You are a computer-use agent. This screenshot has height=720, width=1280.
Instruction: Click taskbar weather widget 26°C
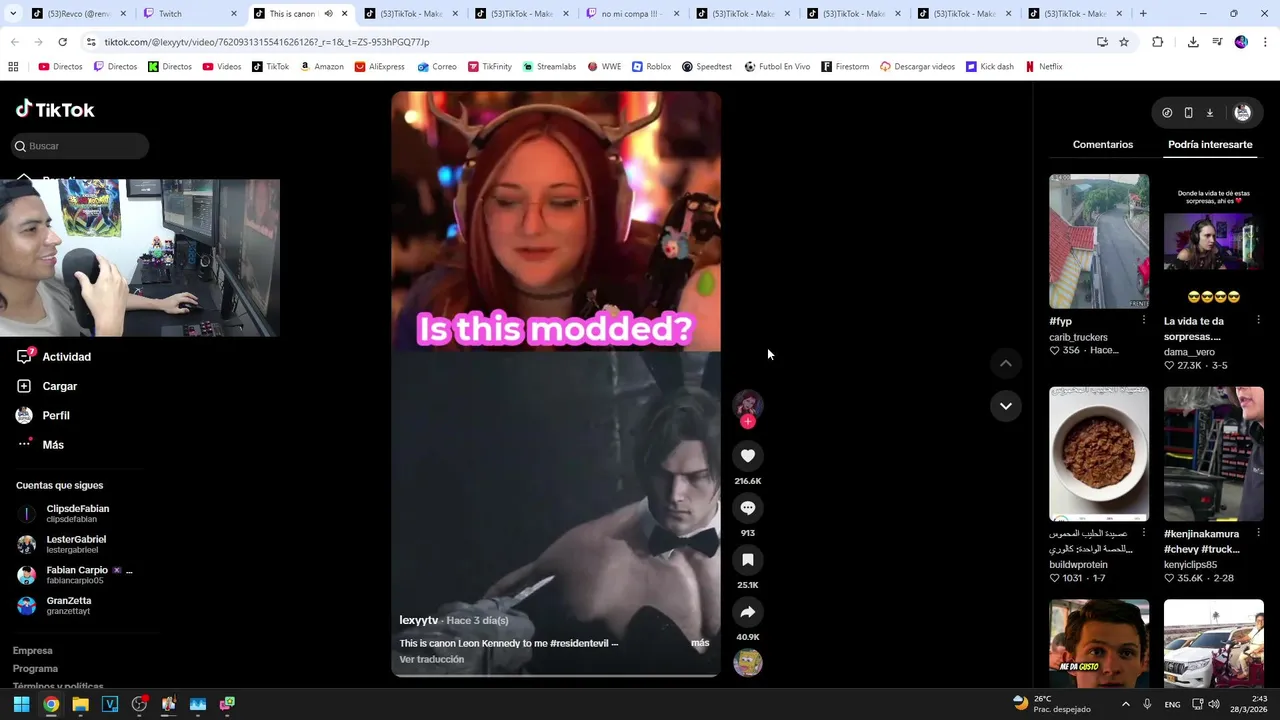pos(1051,704)
